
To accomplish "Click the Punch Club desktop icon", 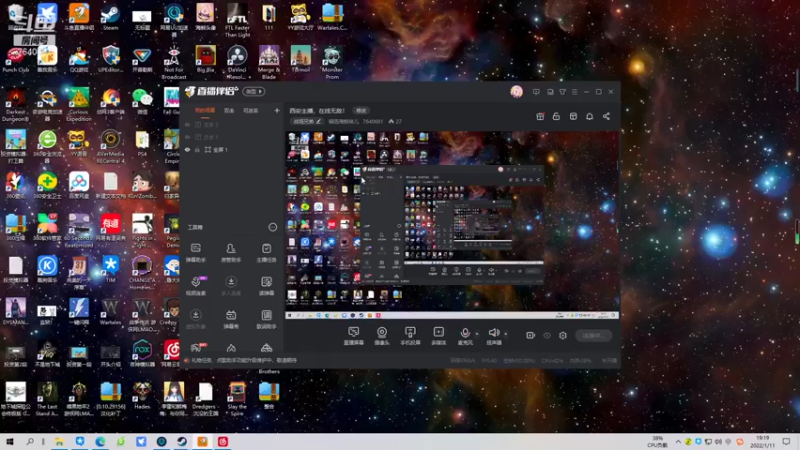I will click(x=15, y=59).
